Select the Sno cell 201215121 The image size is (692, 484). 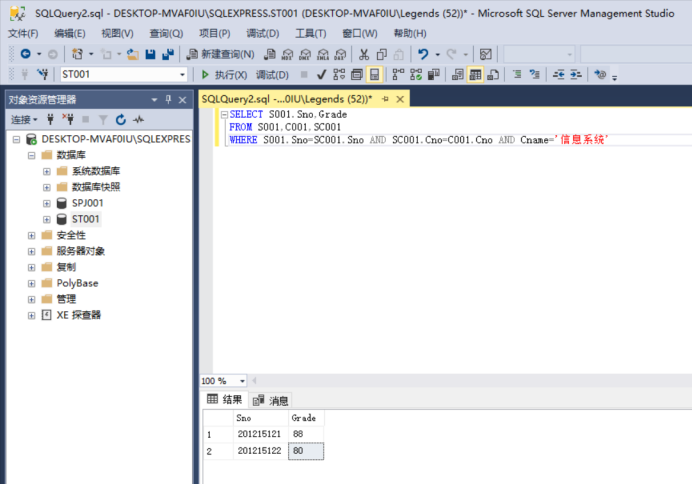coord(260,434)
